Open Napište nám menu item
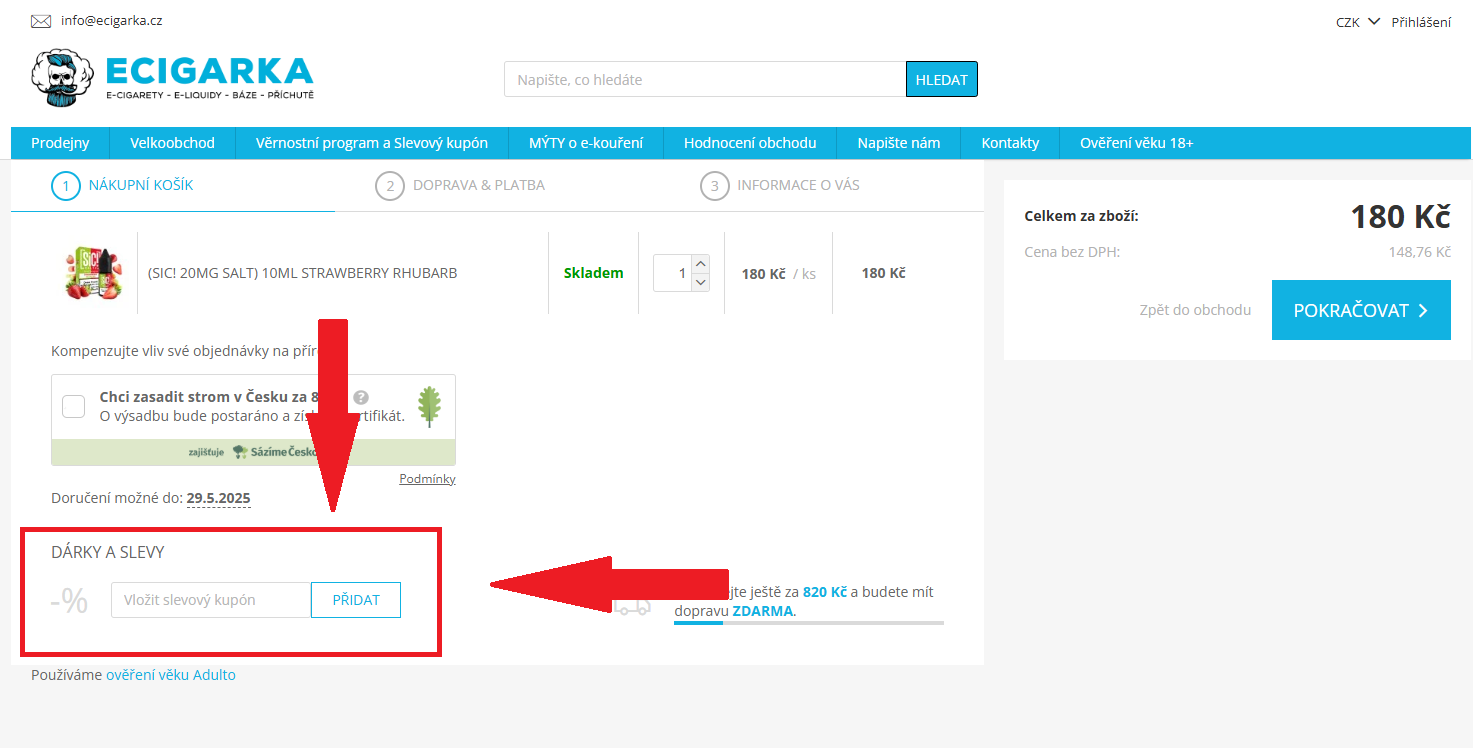 (899, 143)
